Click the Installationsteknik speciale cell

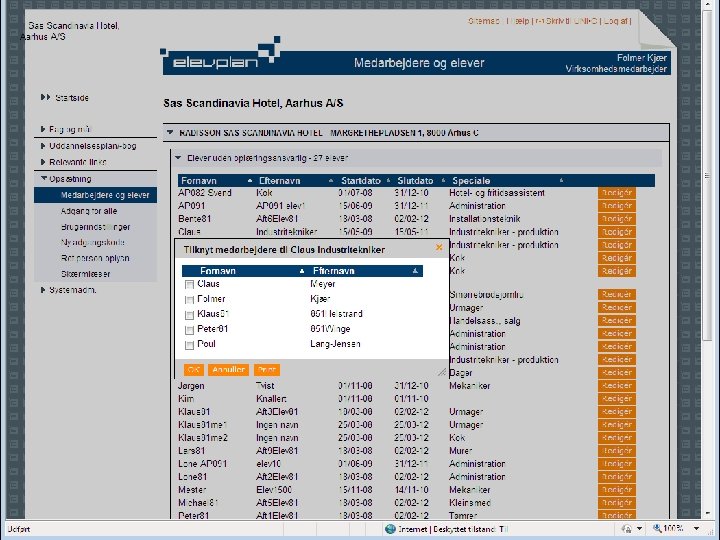(x=484, y=219)
